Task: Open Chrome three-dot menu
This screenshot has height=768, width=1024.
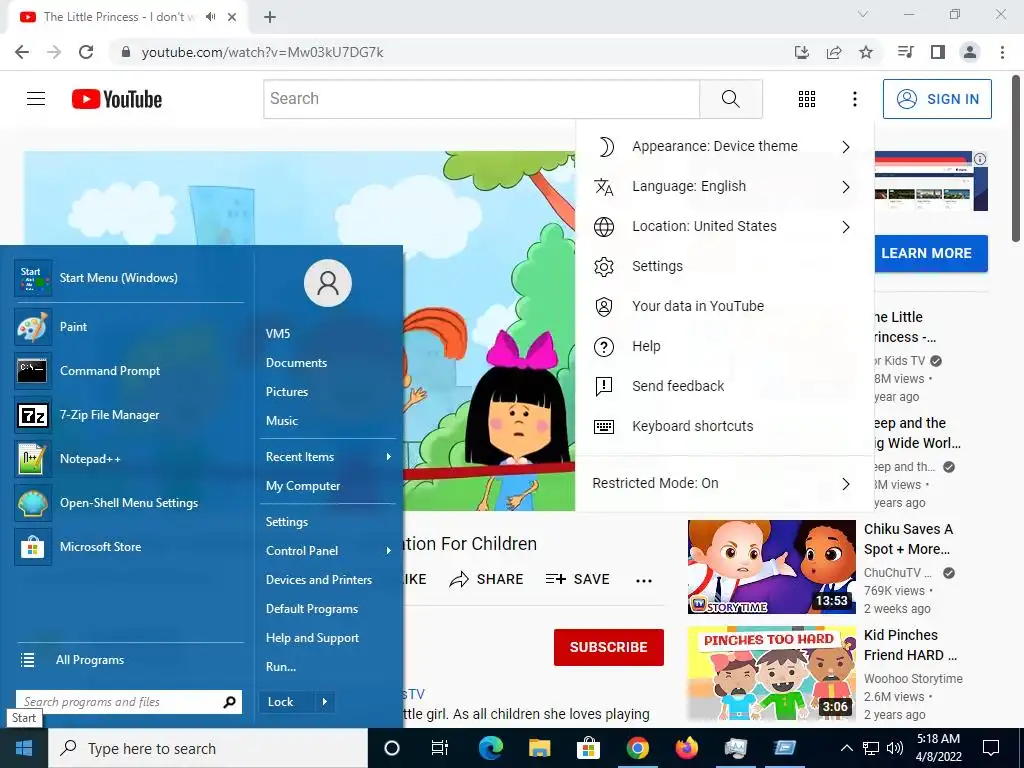Action: [x=1002, y=52]
